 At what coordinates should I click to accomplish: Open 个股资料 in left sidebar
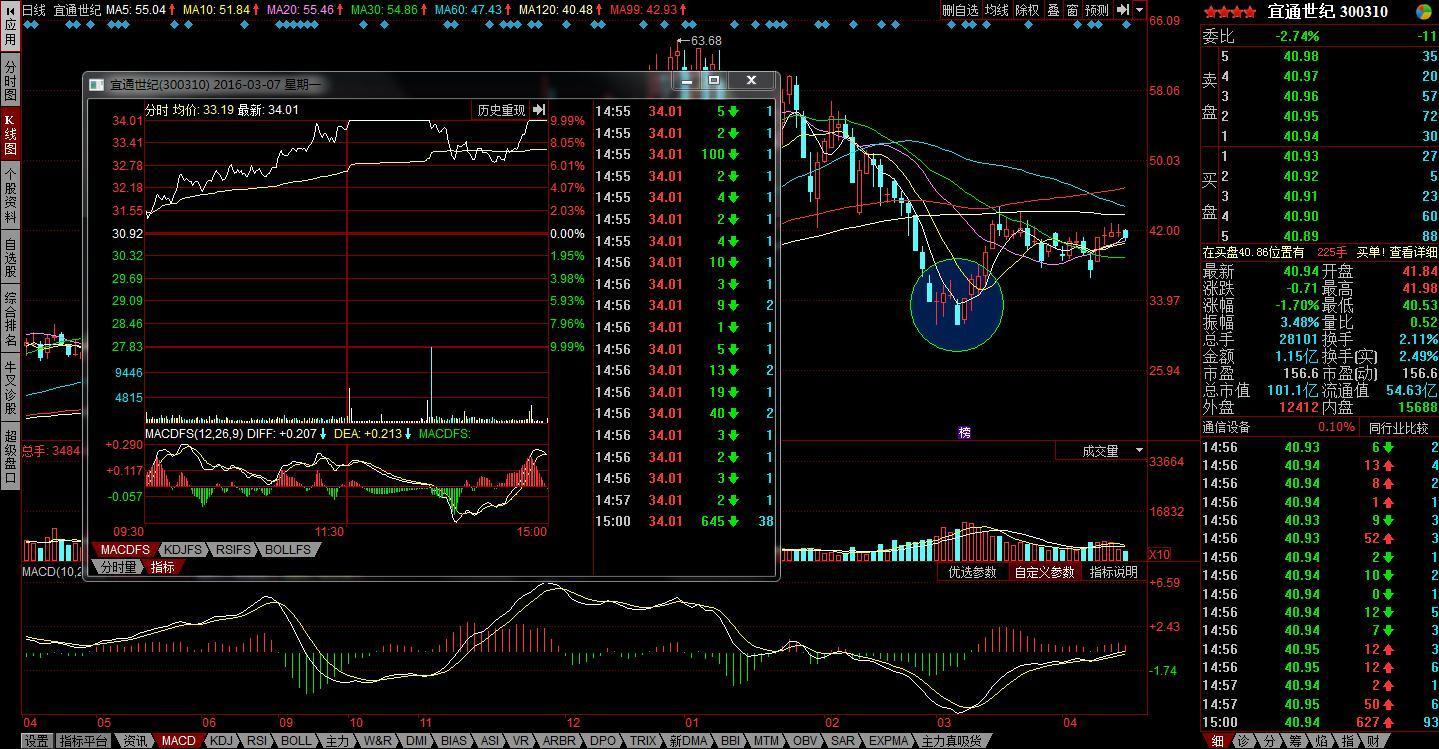pyautogui.click(x=10, y=195)
